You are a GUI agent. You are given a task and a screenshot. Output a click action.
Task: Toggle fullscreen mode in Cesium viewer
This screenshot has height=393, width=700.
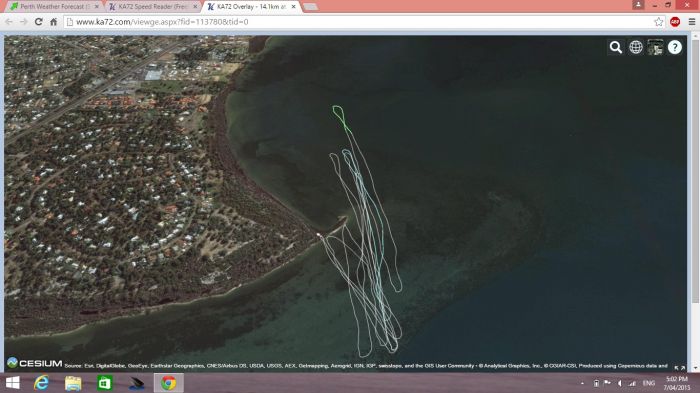[x=680, y=368]
